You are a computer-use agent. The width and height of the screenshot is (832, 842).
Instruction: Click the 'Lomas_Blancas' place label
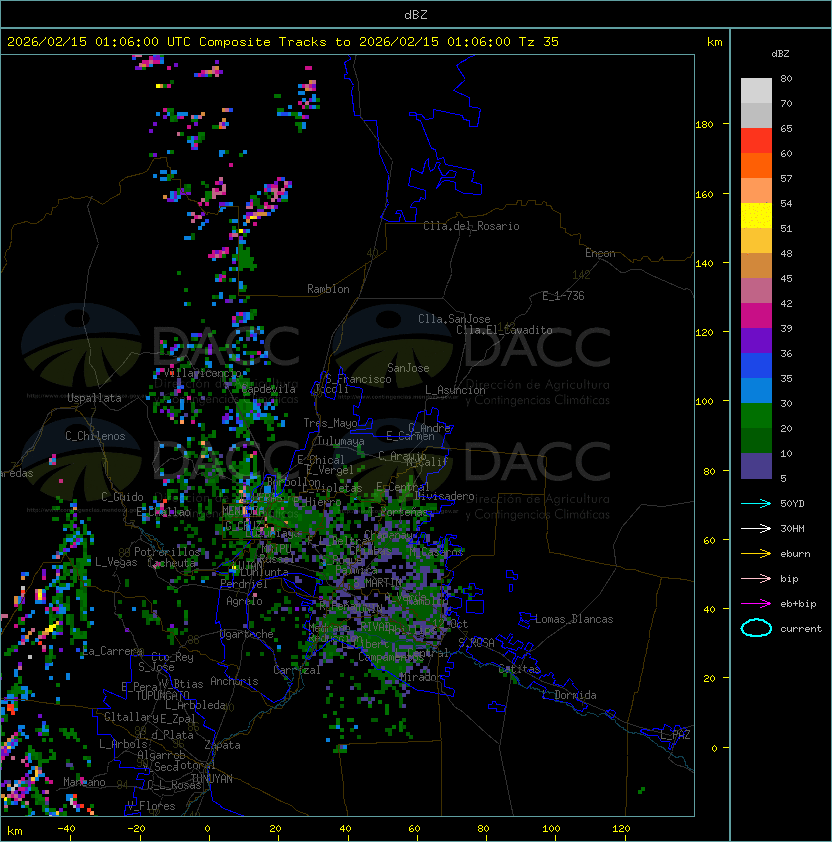tap(574, 619)
